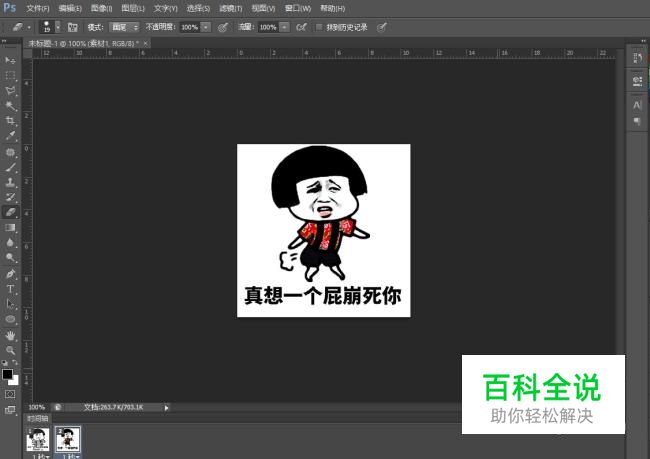The image size is (650, 459).
Task: Select the Pen tool
Action: coord(10,274)
